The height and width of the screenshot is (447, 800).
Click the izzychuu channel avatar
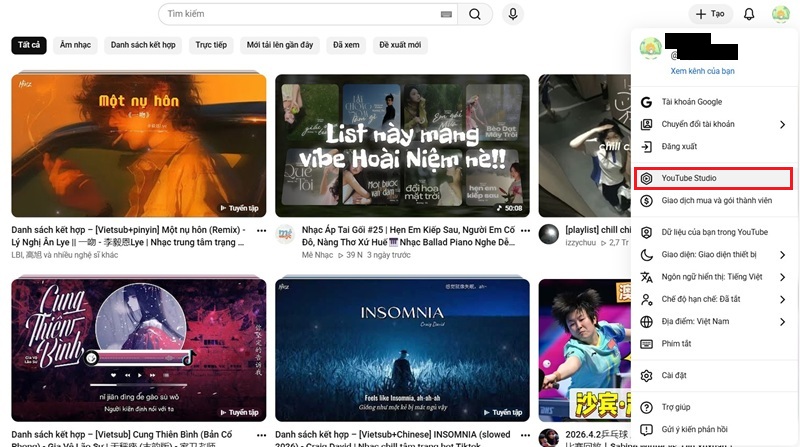[x=548, y=234]
